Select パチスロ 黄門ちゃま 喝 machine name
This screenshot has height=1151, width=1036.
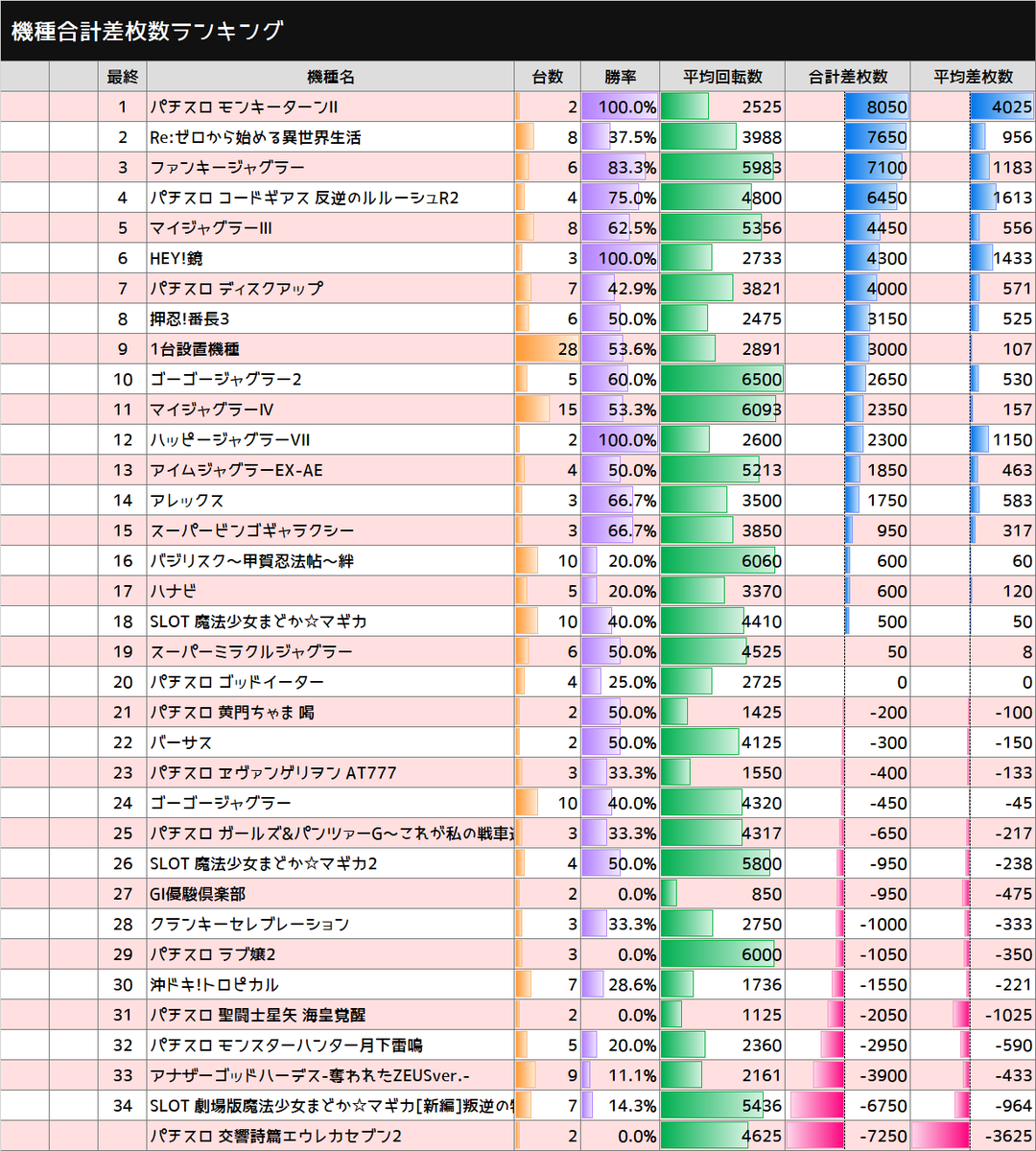(232, 712)
